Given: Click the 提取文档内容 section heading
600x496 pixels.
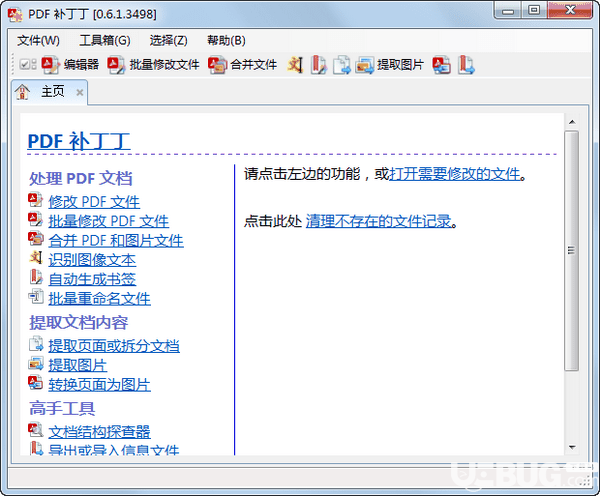Looking at the screenshot, I should tap(78, 323).
